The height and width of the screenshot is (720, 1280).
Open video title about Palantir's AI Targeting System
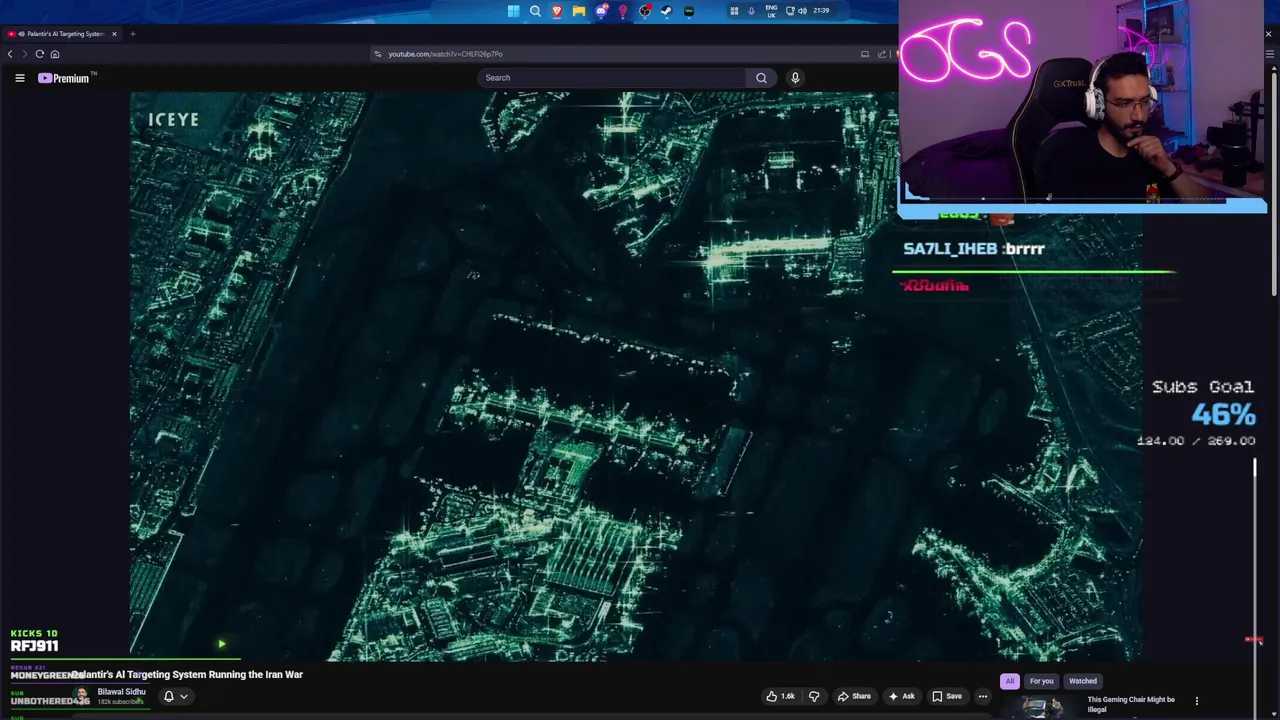[187, 675]
